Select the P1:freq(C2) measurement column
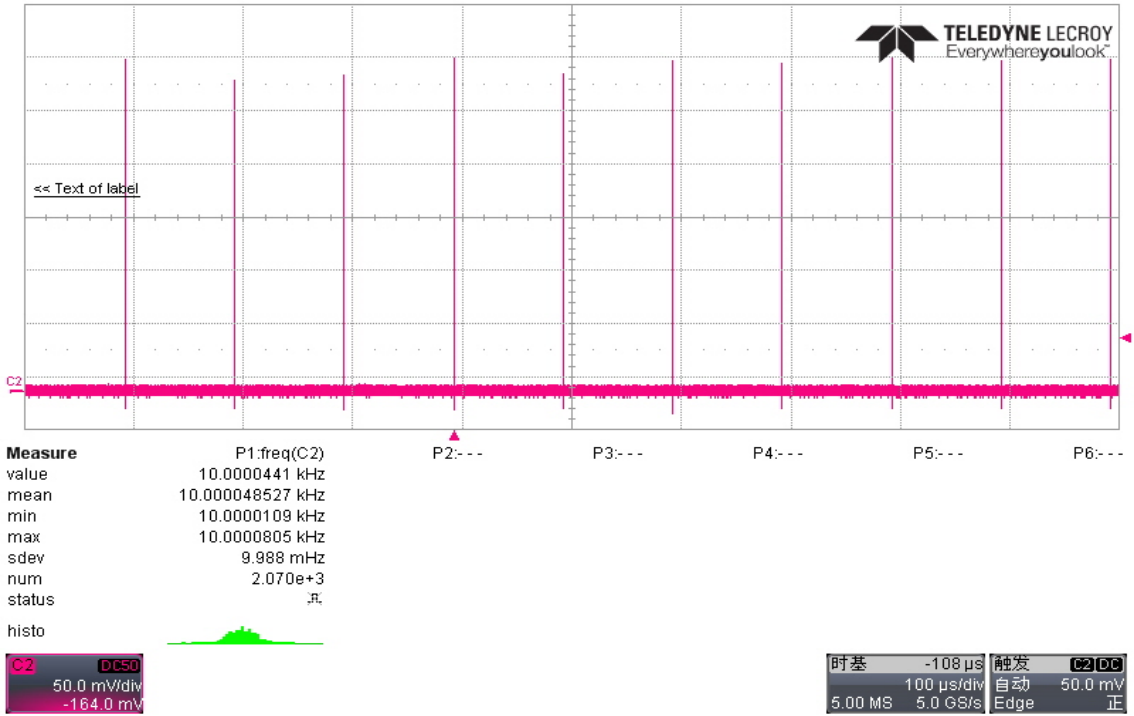This screenshot has height=716, width=1134. coord(279,453)
